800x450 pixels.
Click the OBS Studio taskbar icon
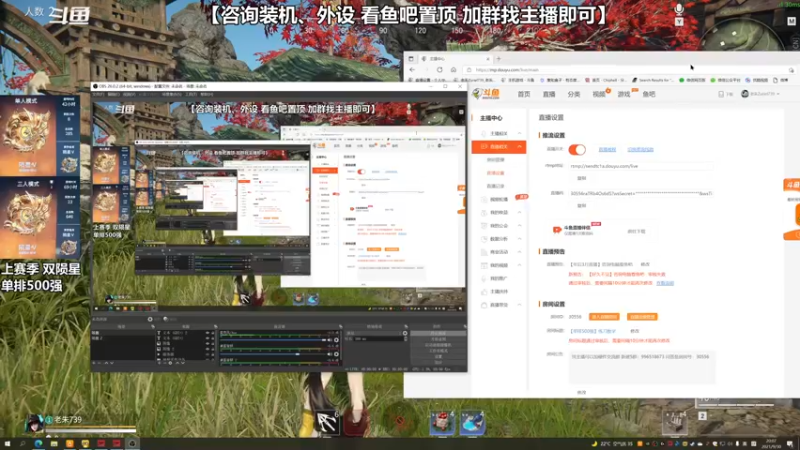(132, 444)
